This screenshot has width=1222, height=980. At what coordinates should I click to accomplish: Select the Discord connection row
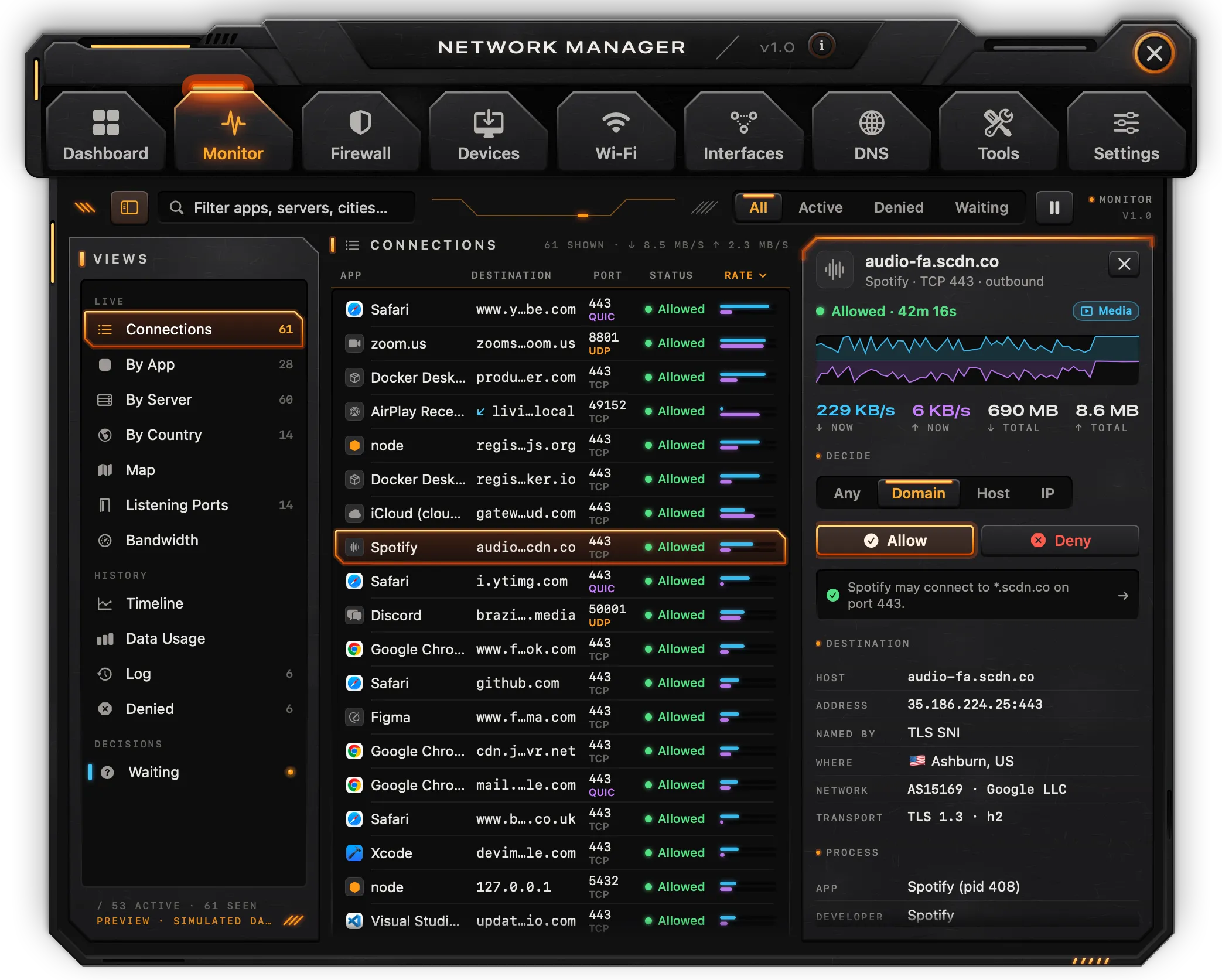pos(560,615)
